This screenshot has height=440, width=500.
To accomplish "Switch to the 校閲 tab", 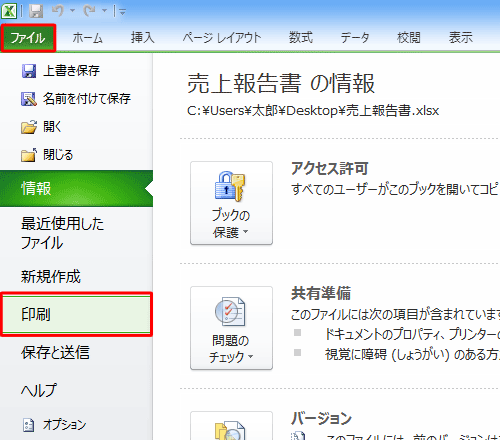I will pyautogui.click(x=409, y=38).
